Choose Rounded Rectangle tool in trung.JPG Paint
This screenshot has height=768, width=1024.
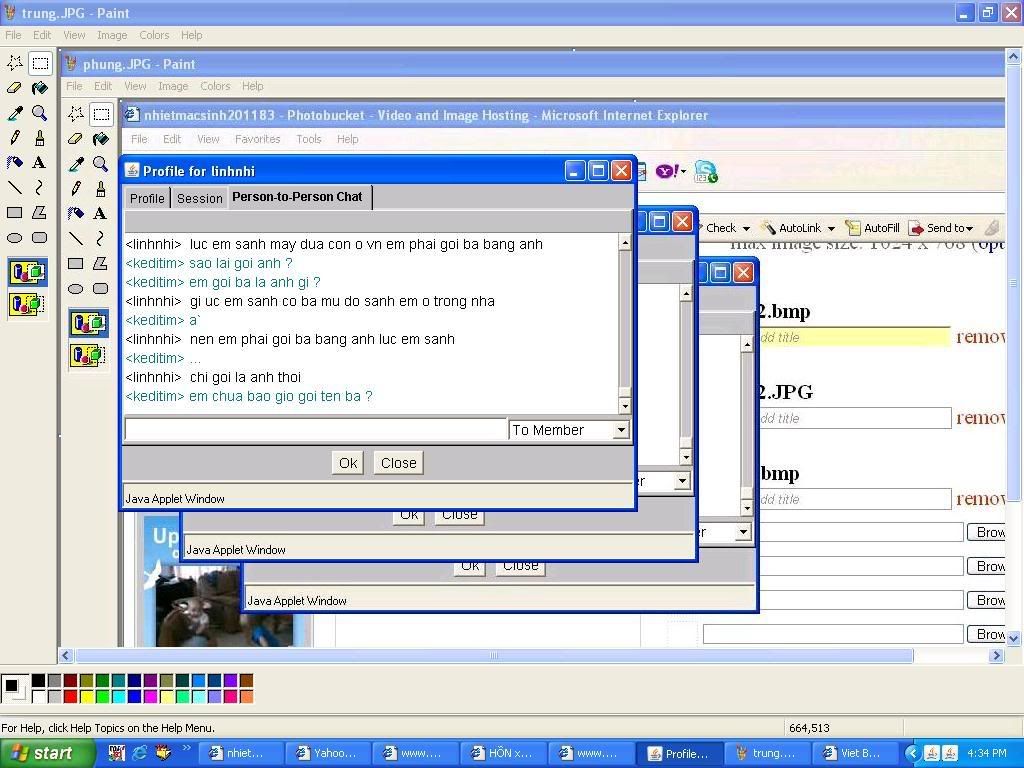pyautogui.click(x=40, y=238)
